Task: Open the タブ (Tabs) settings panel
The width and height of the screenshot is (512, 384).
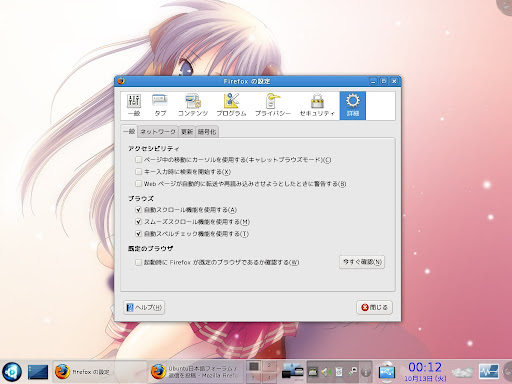Action: coord(160,105)
